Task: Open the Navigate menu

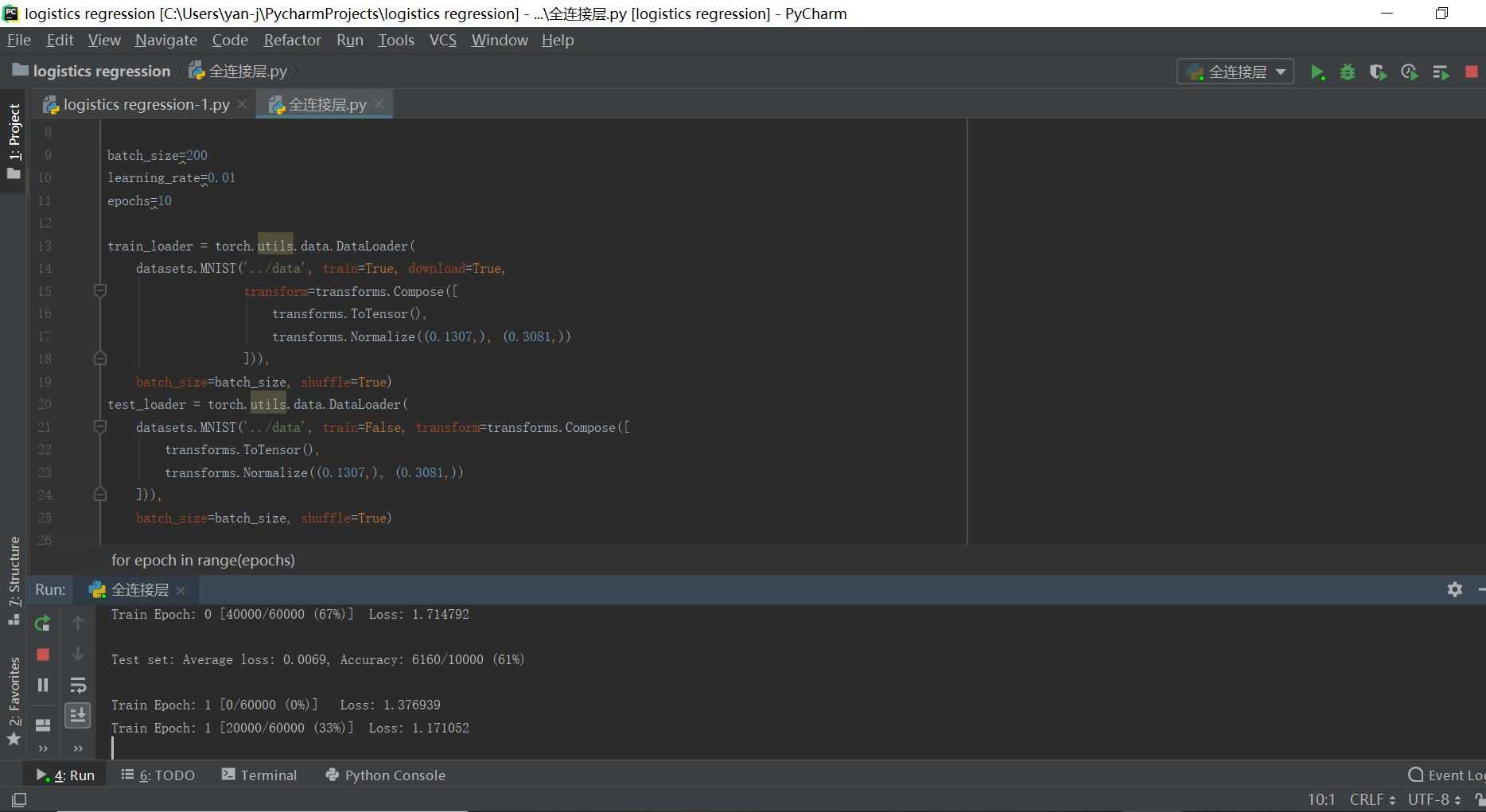Action: click(x=166, y=40)
